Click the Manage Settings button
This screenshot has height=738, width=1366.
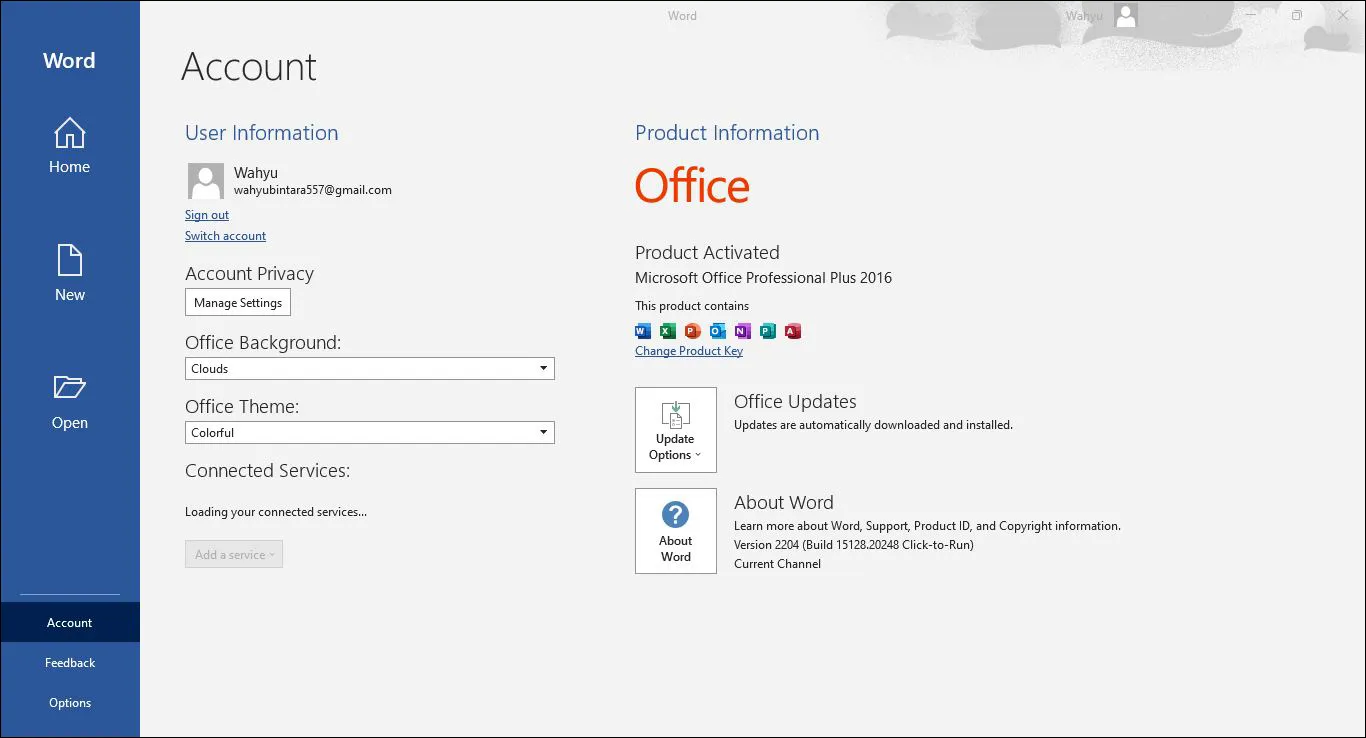tap(238, 302)
